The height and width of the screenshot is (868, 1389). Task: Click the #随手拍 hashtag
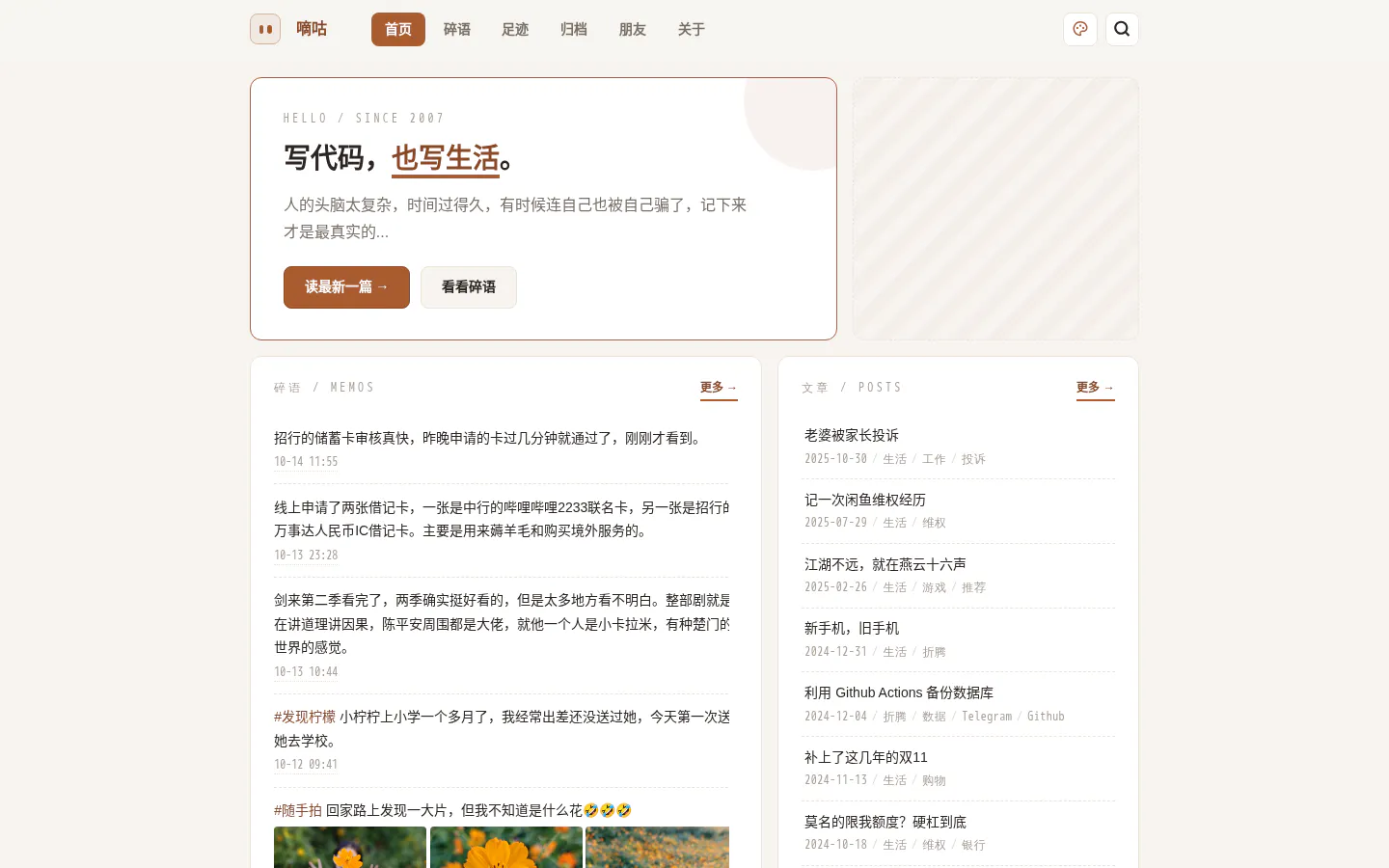(298, 811)
